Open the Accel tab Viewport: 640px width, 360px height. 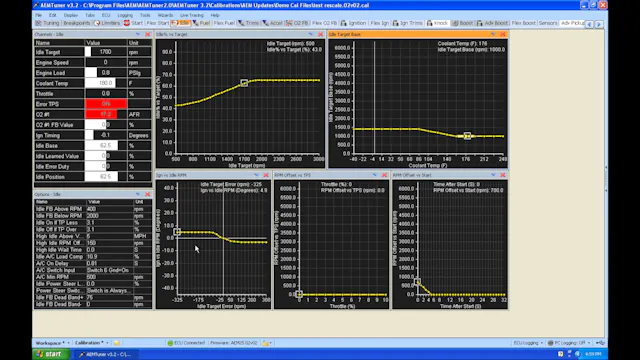[273, 23]
